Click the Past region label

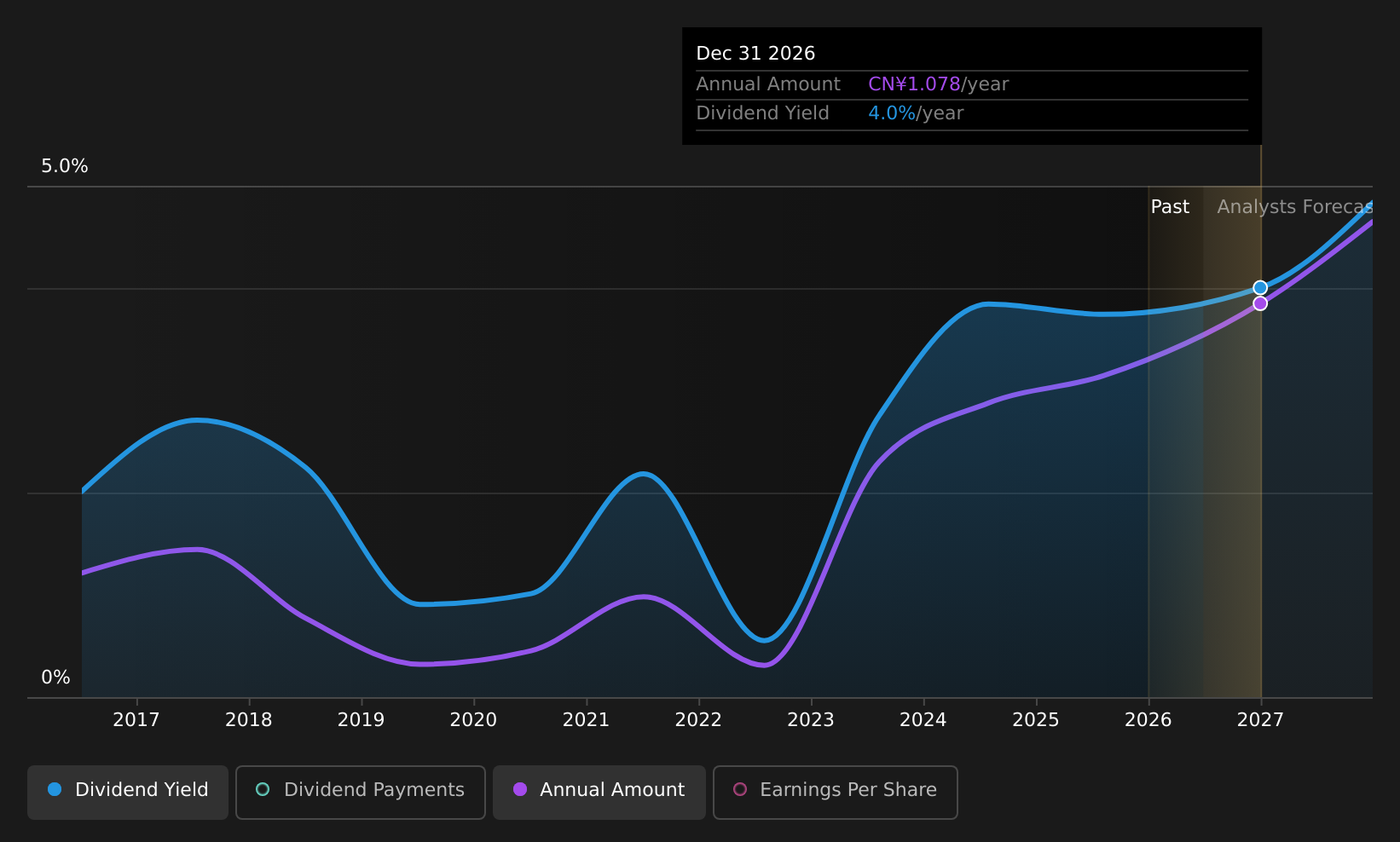pos(1170,207)
